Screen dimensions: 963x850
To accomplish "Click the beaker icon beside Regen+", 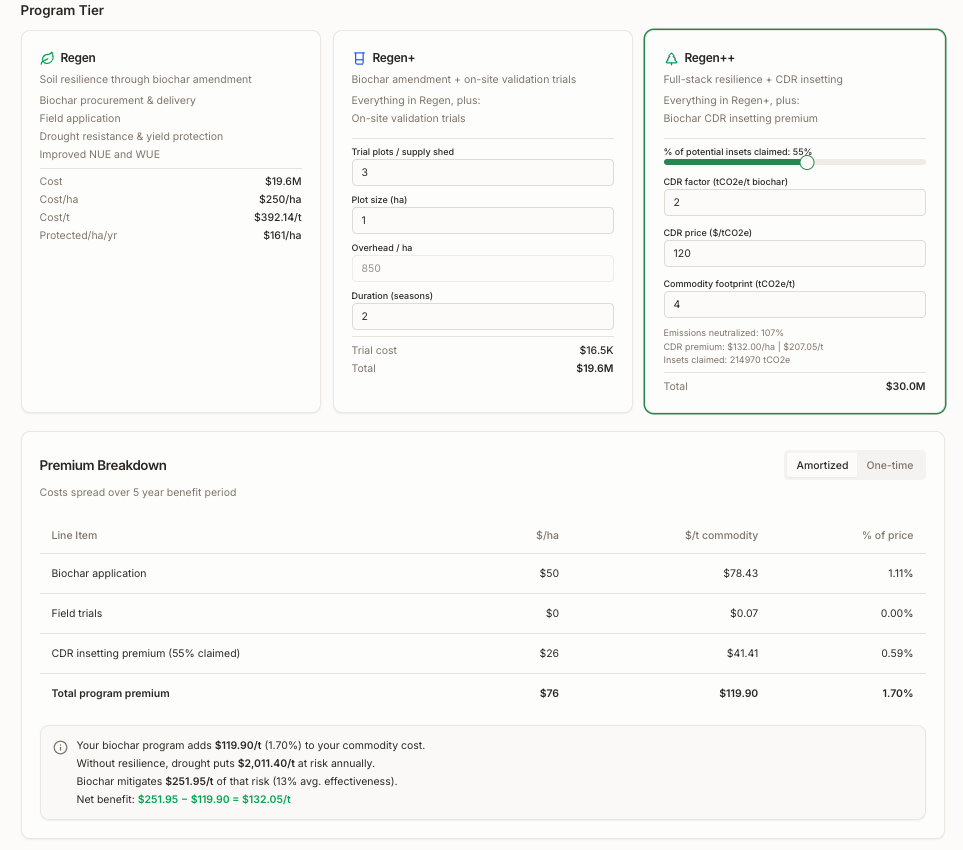I will 359,58.
